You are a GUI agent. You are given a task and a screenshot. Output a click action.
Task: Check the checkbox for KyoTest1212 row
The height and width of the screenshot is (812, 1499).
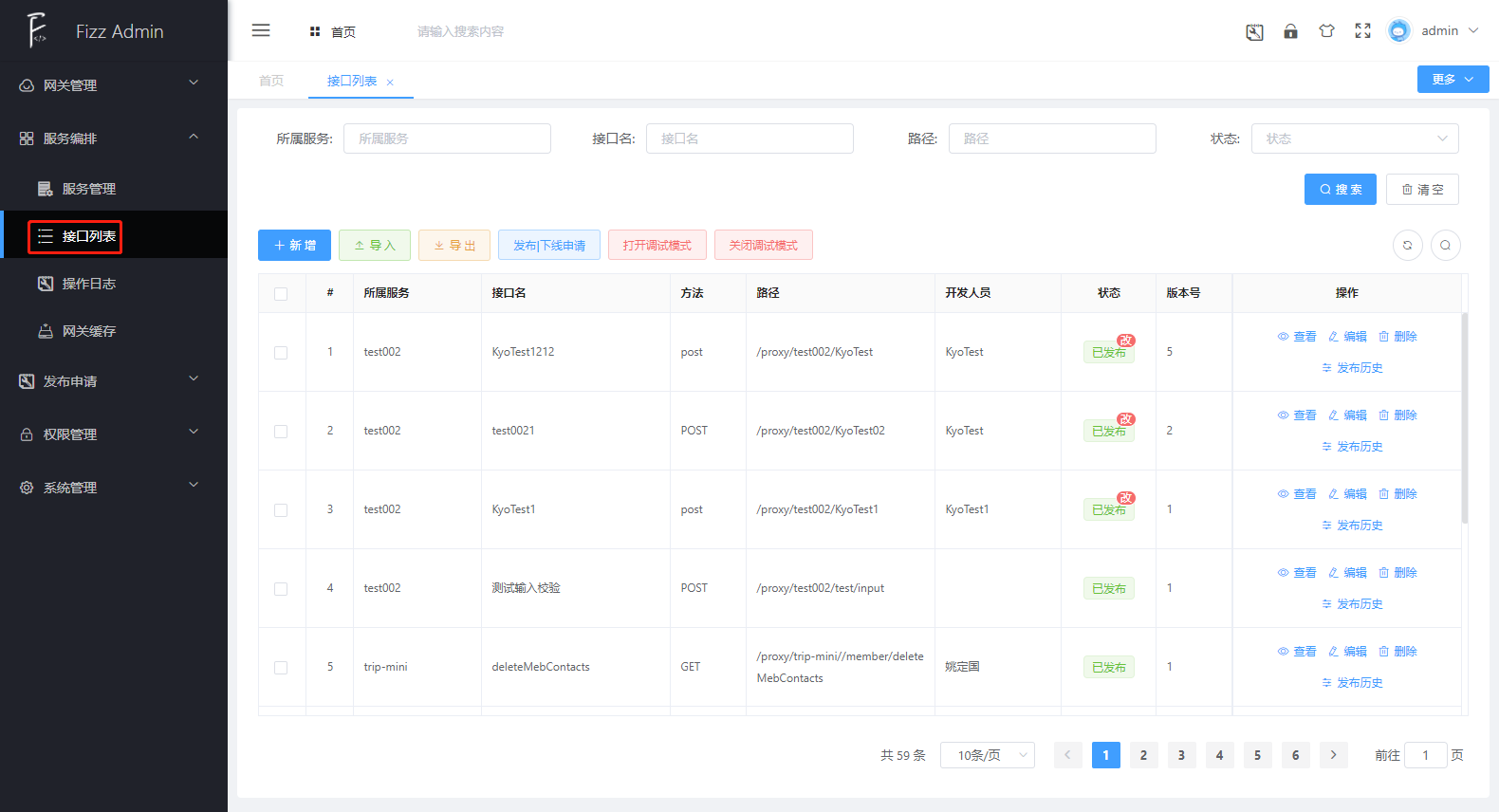281,353
